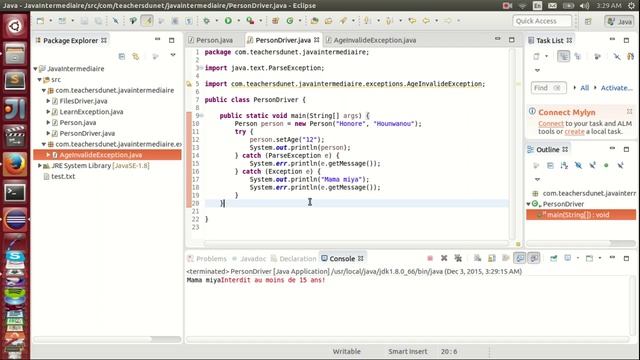640x360 pixels.
Task: Open Ubuntu Dash home icon in launcher
Action: (x=15, y=27)
